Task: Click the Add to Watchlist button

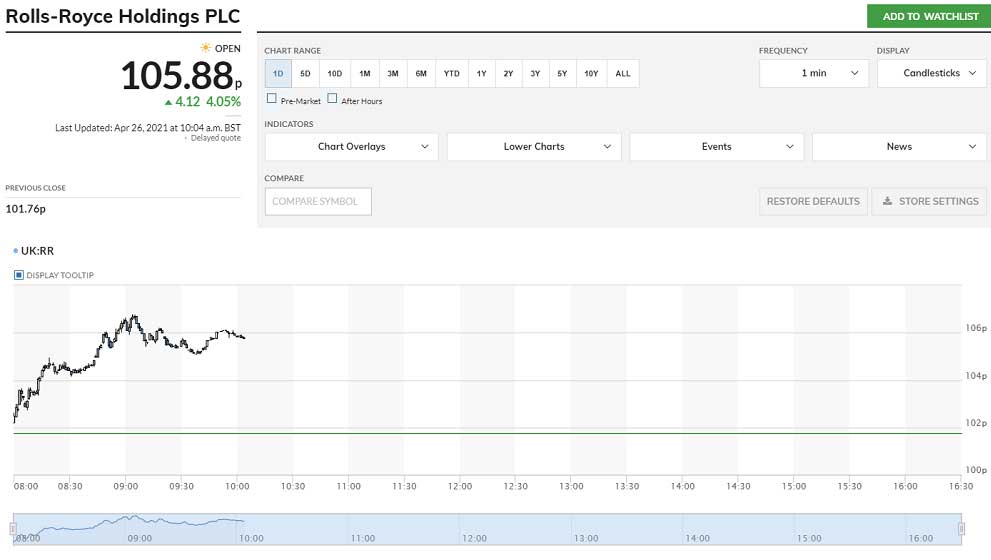Action: [x=930, y=16]
